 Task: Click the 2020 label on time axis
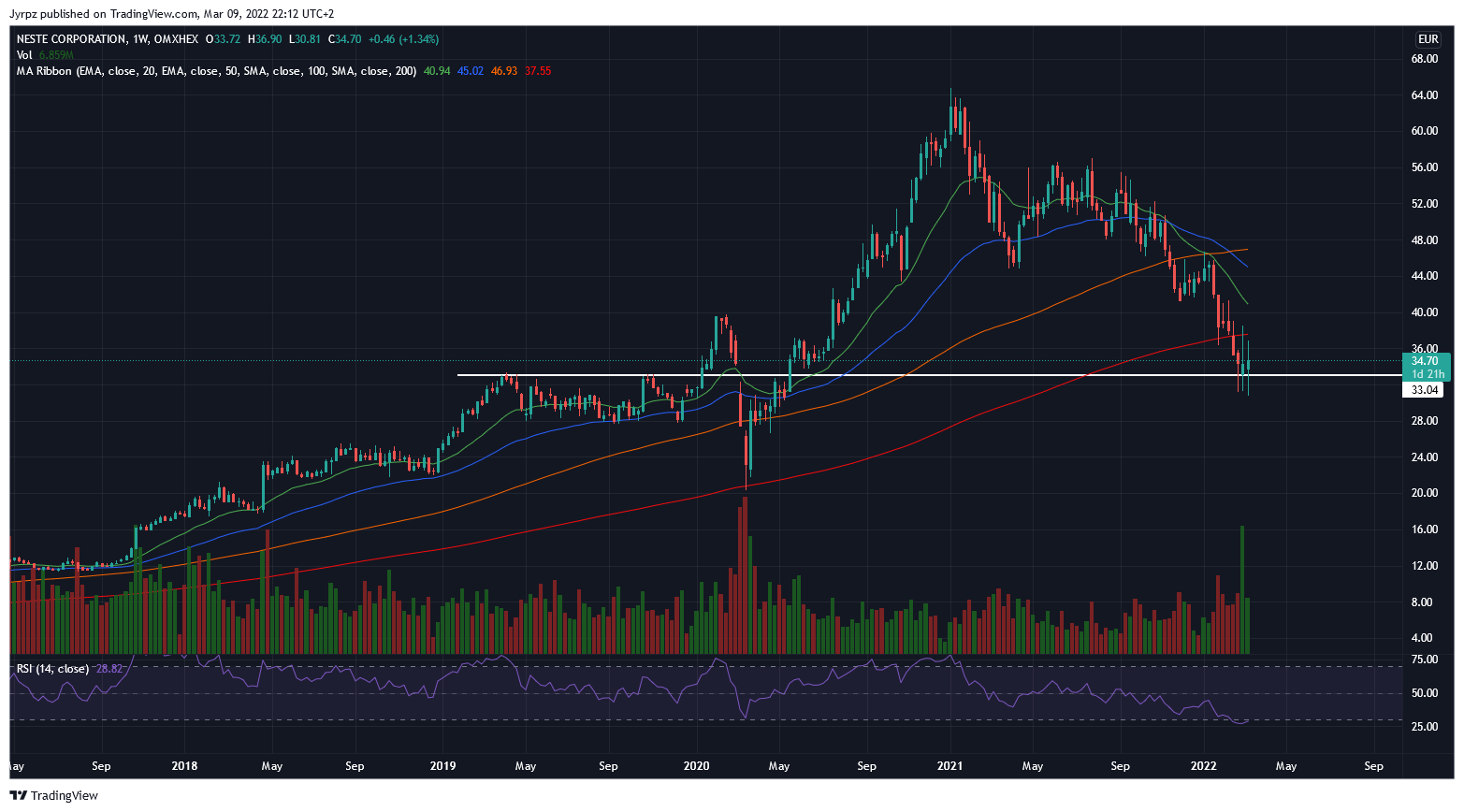tap(696, 766)
